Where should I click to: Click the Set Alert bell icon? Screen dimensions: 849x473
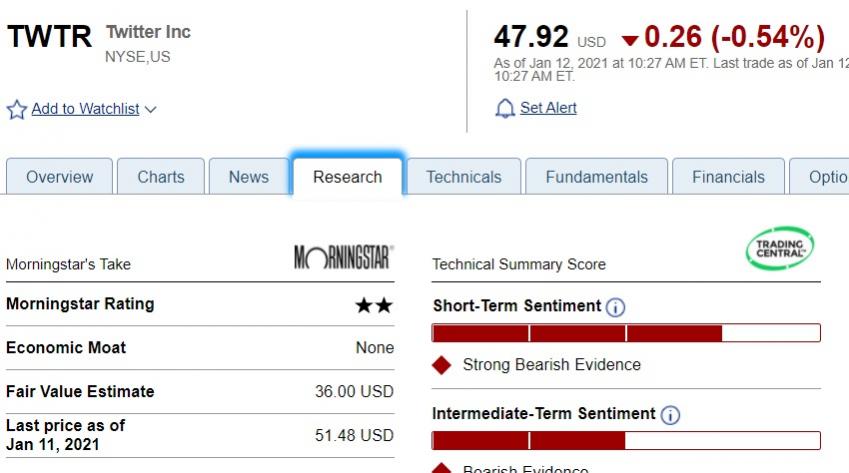(505, 108)
